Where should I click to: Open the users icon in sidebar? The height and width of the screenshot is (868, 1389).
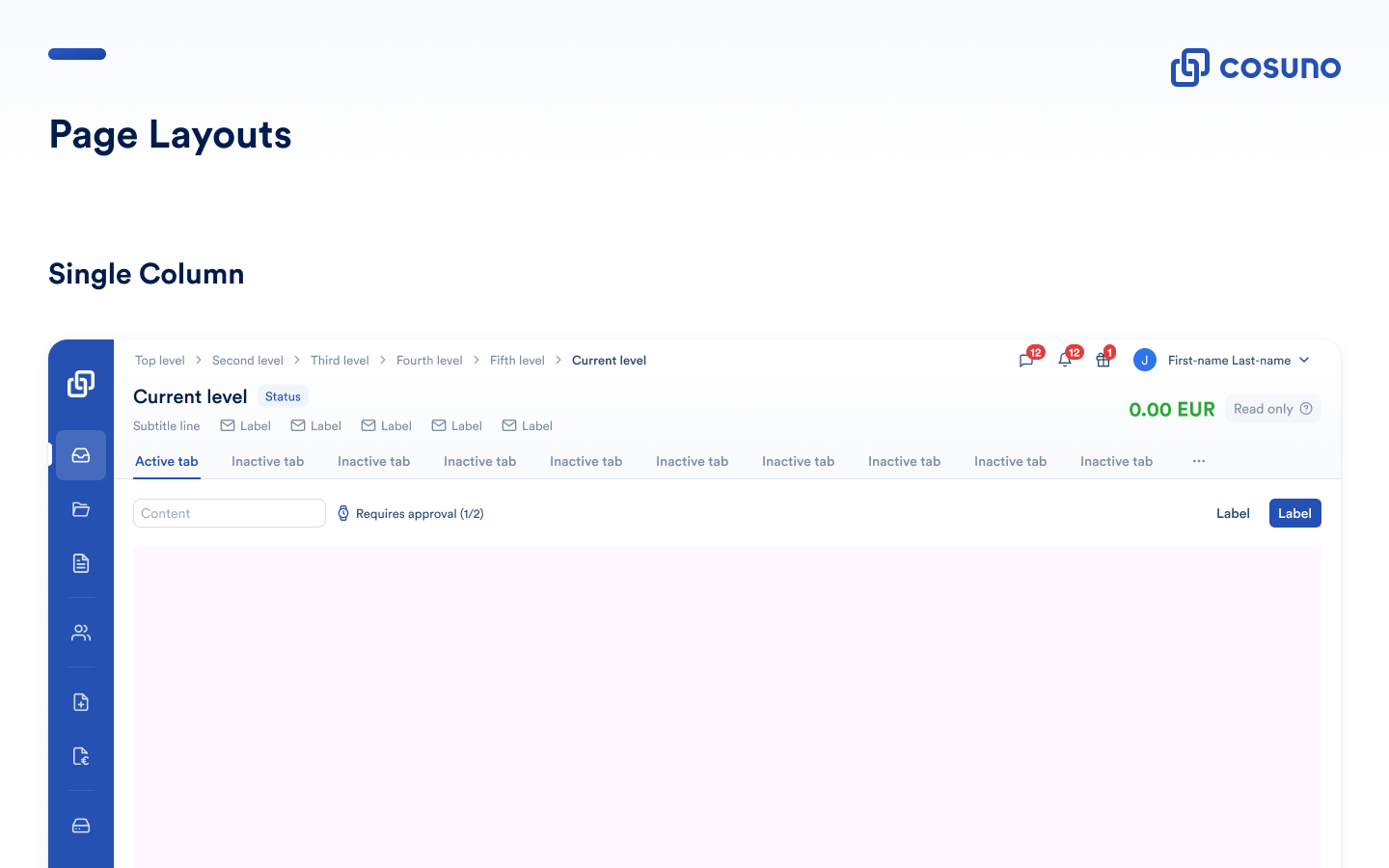(x=81, y=633)
